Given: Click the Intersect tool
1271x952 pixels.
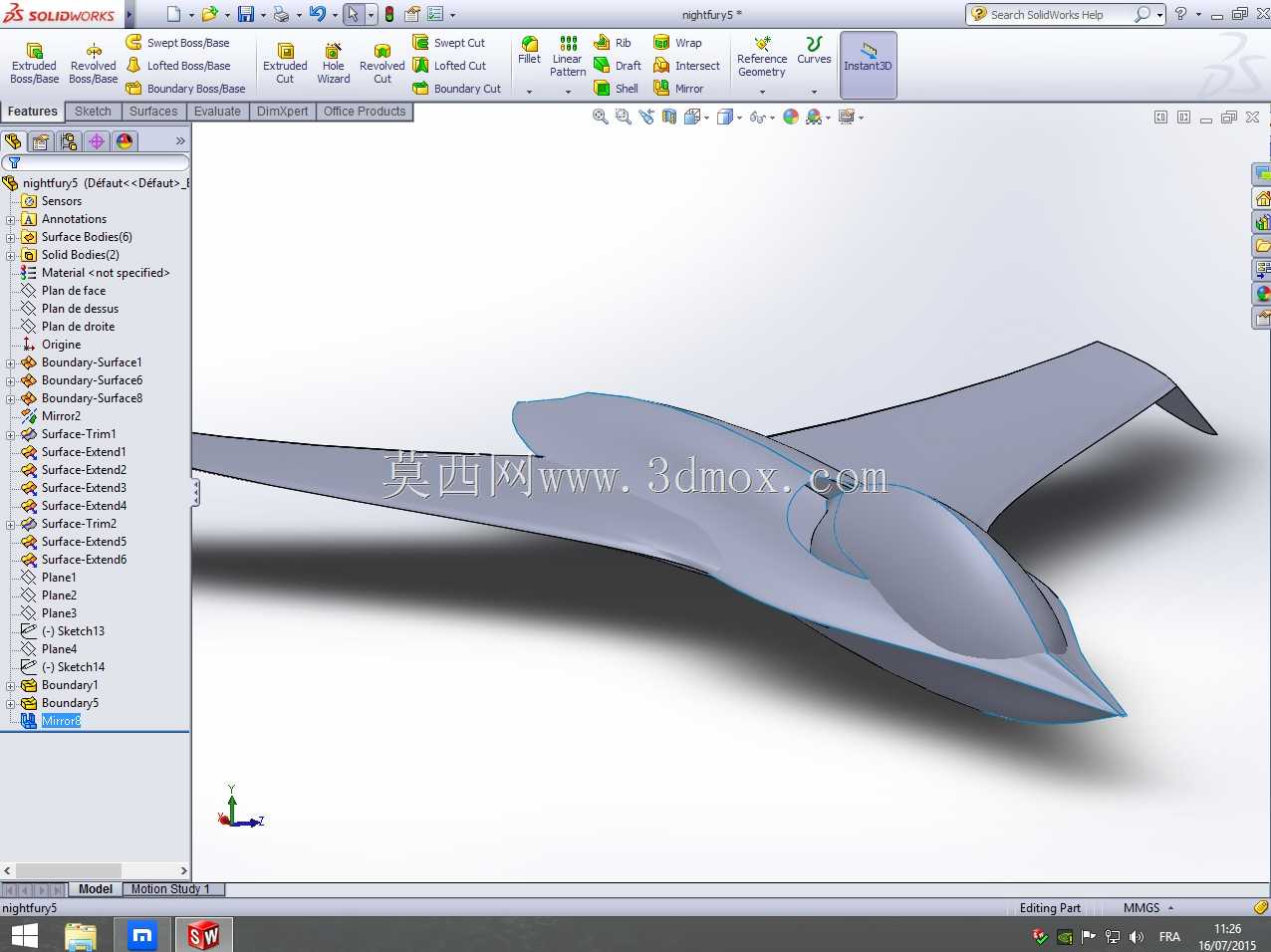Looking at the screenshot, I should 686,66.
